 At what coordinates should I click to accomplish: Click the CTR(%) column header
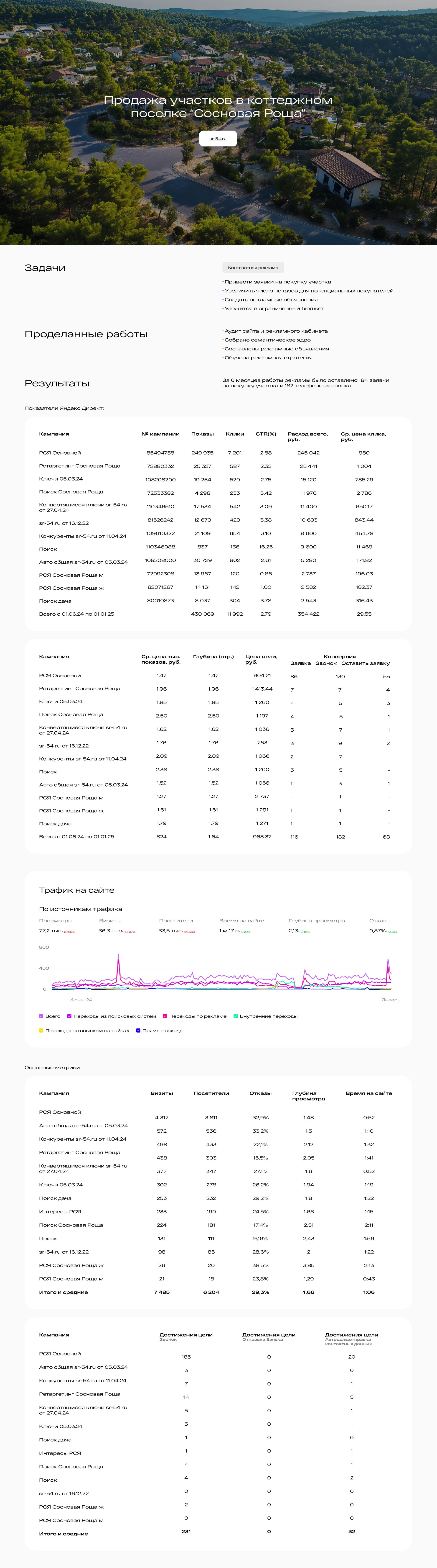pyautogui.click(x=266, y=434)
